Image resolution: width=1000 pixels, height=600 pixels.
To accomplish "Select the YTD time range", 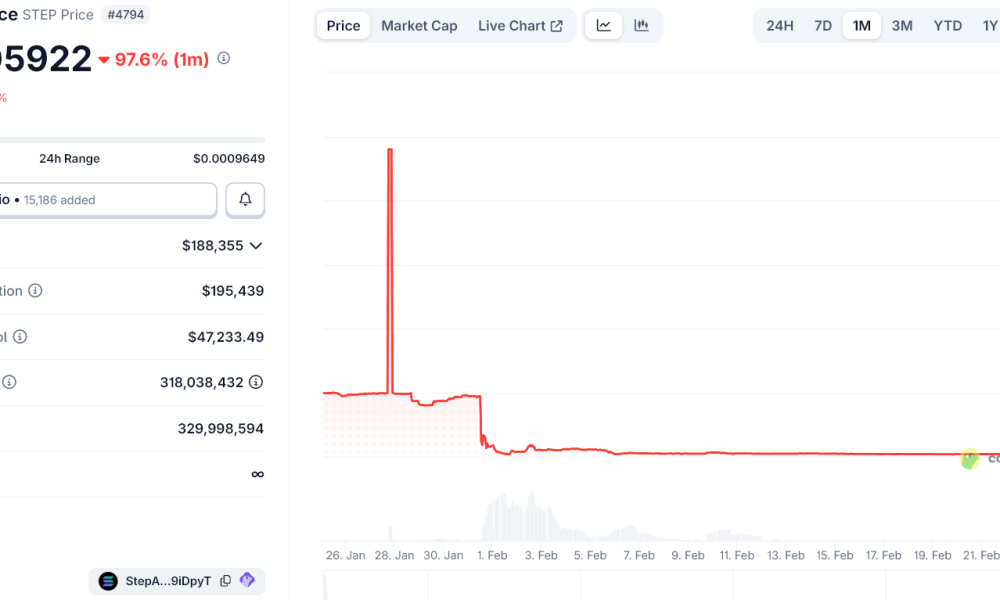I will click(947, 25).
